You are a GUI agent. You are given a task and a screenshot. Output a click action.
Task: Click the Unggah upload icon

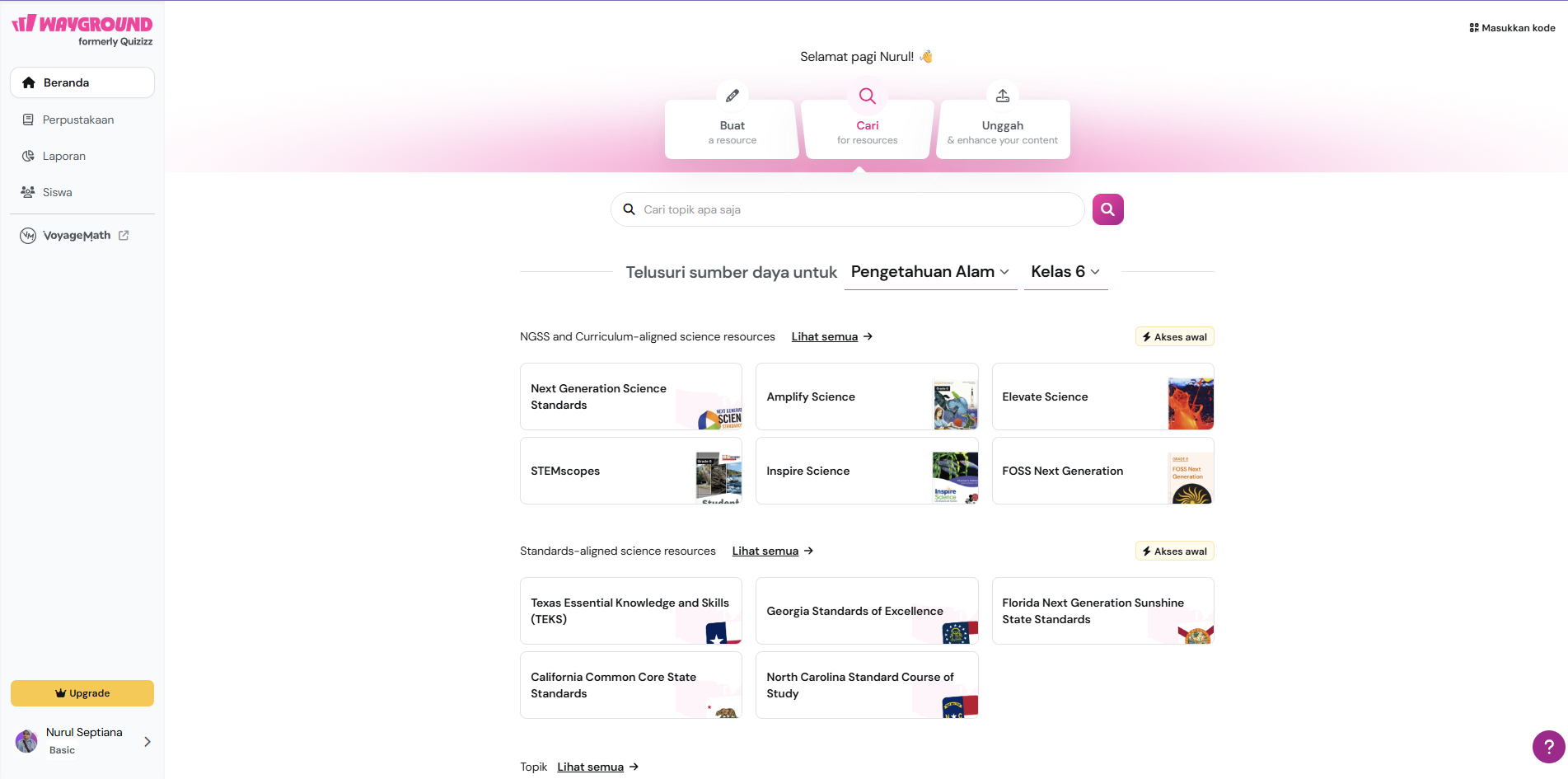(1002, 95)
